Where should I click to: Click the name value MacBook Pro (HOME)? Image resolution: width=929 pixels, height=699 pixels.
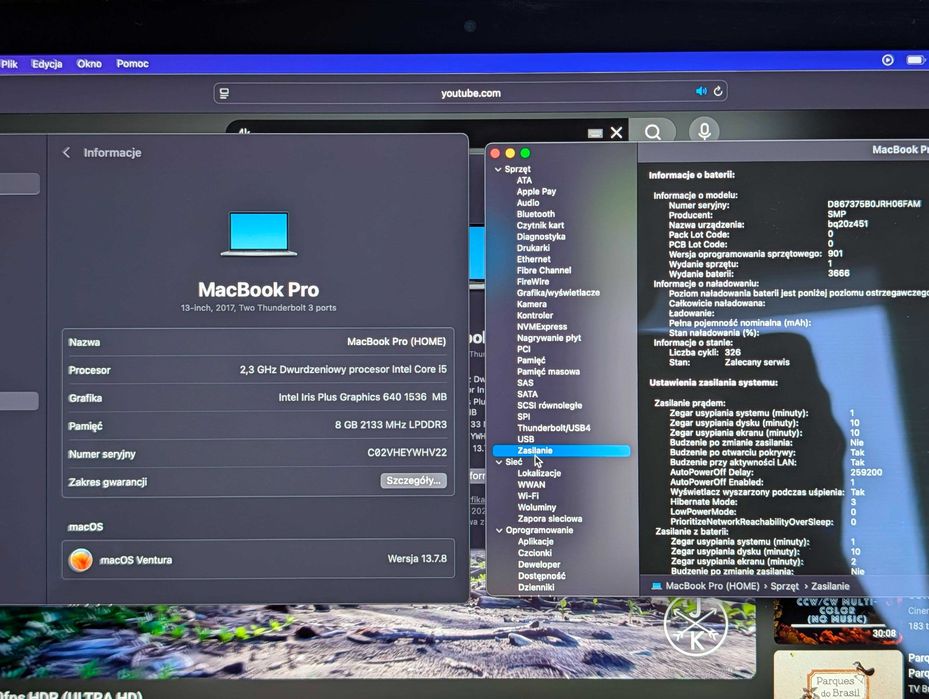pos(396,342)
